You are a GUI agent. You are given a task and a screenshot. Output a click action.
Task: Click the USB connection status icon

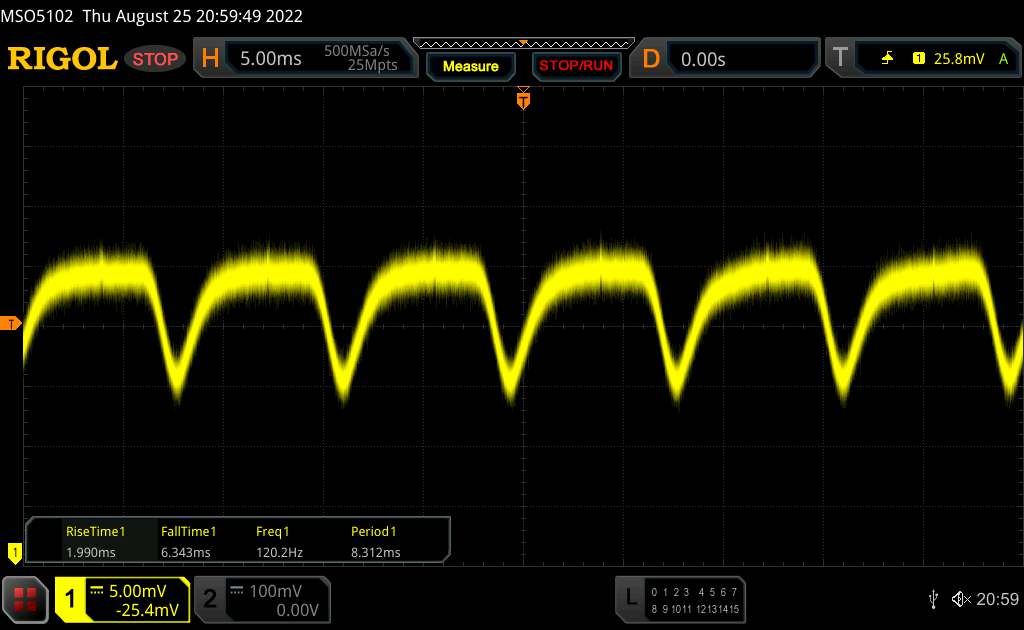933,598
